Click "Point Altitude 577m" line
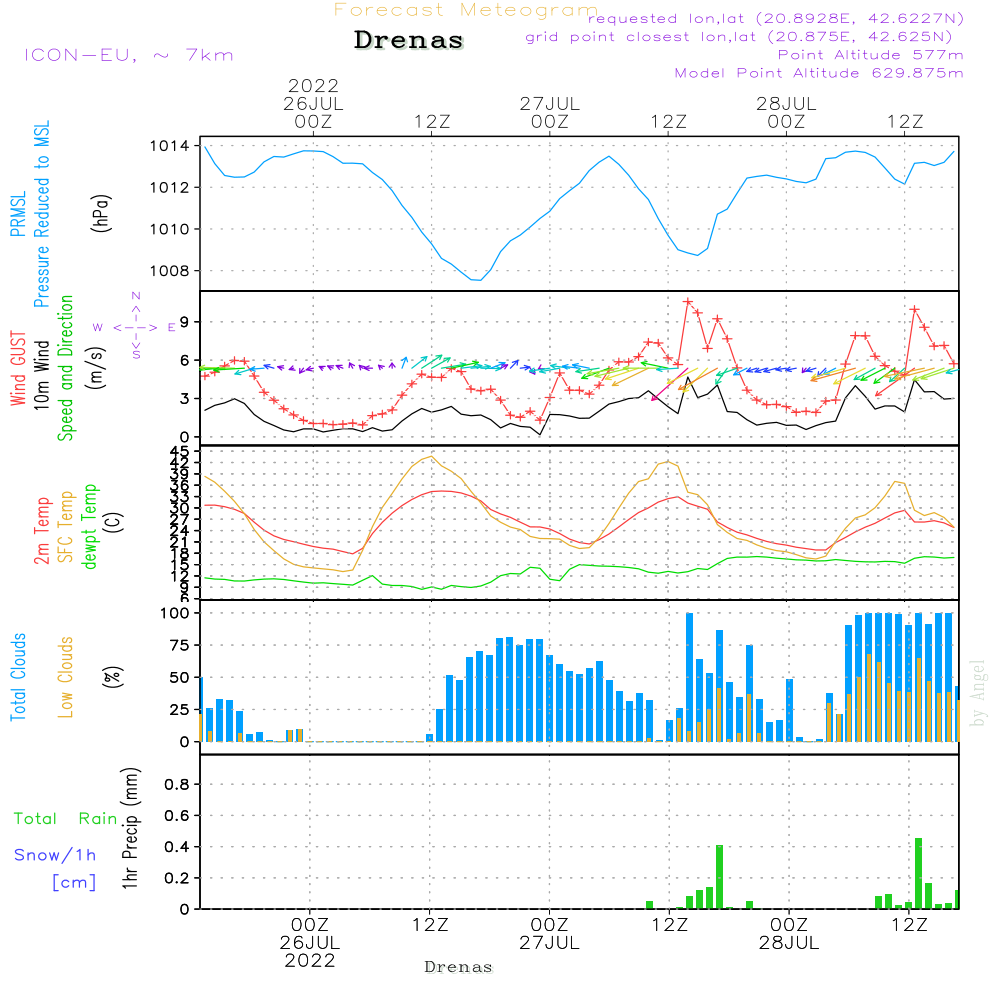 tap(871, 55)
